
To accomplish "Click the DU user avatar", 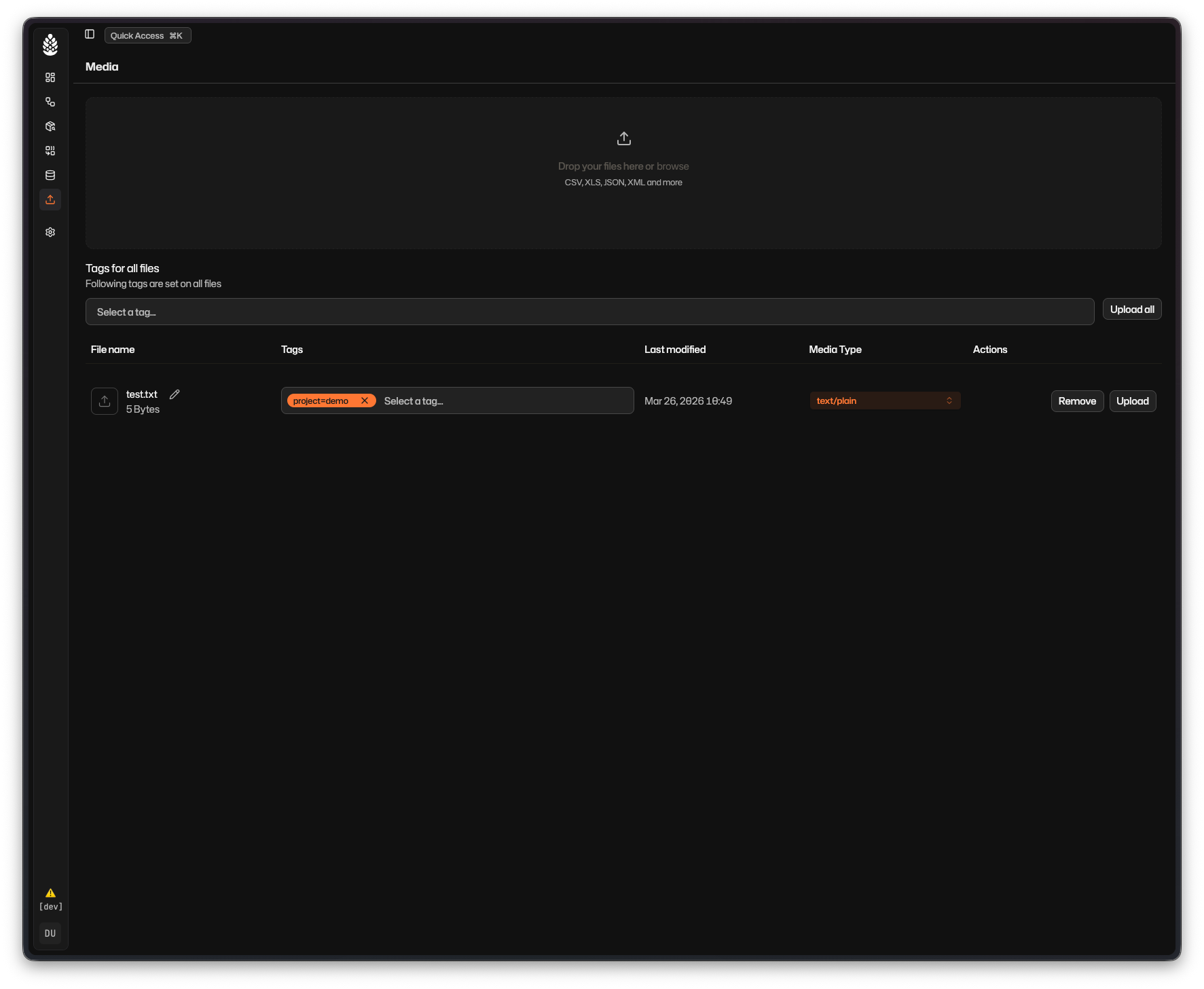I will click(x=50, y=933).
